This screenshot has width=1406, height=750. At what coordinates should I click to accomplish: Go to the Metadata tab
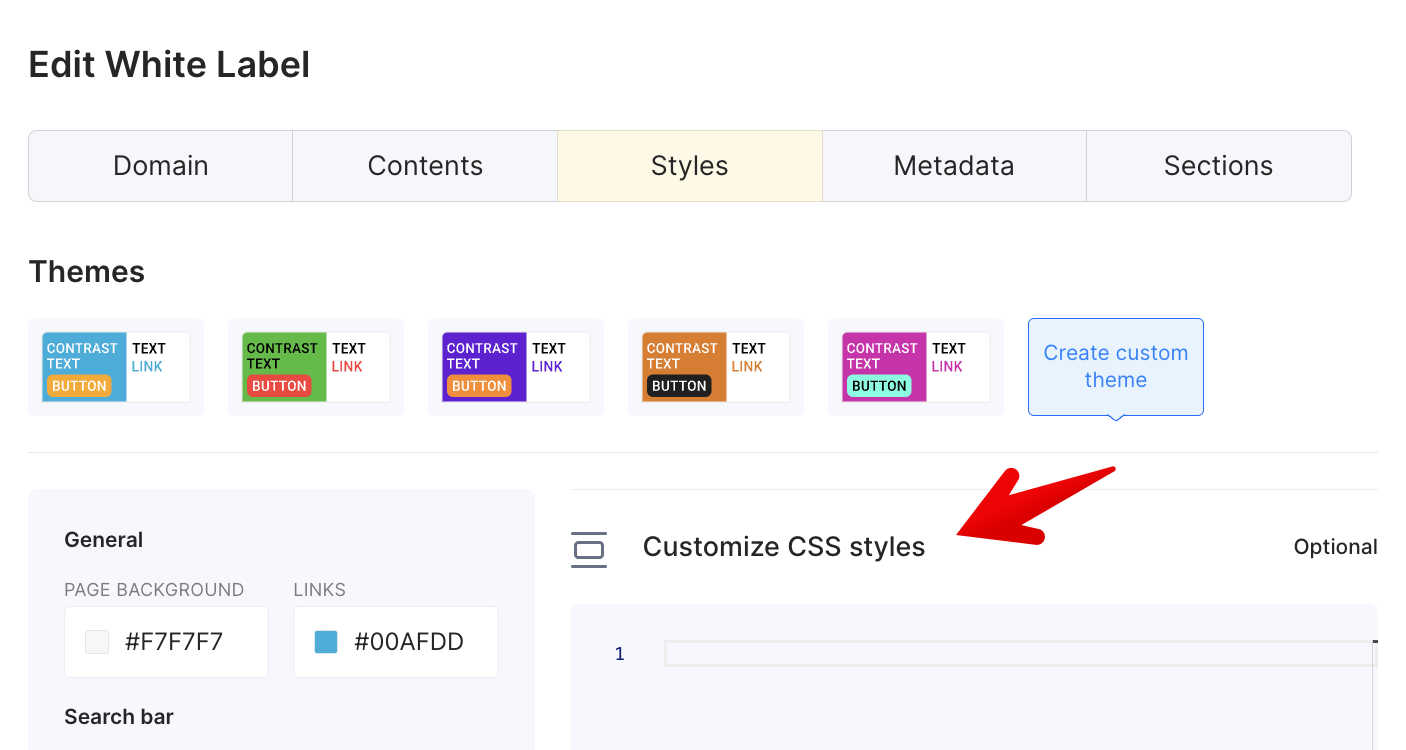click(954, 166)
